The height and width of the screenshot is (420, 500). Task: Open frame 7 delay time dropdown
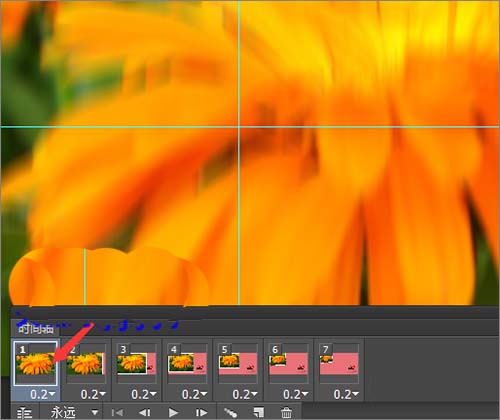tap(346, 394)
